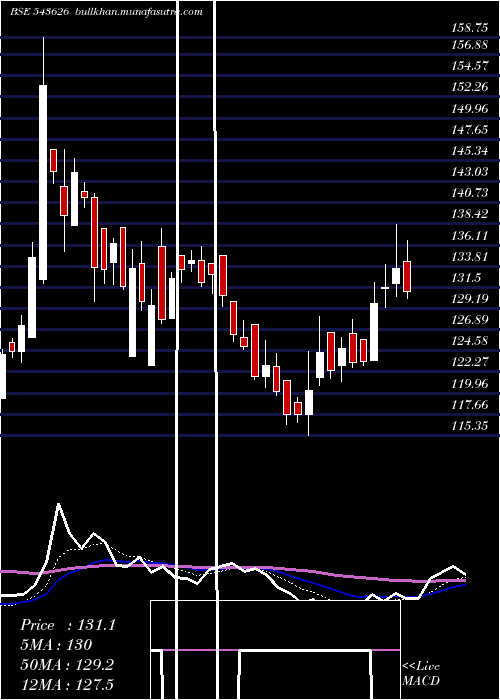
Task: Click the peak of the white MACD line
Action: 58,504
